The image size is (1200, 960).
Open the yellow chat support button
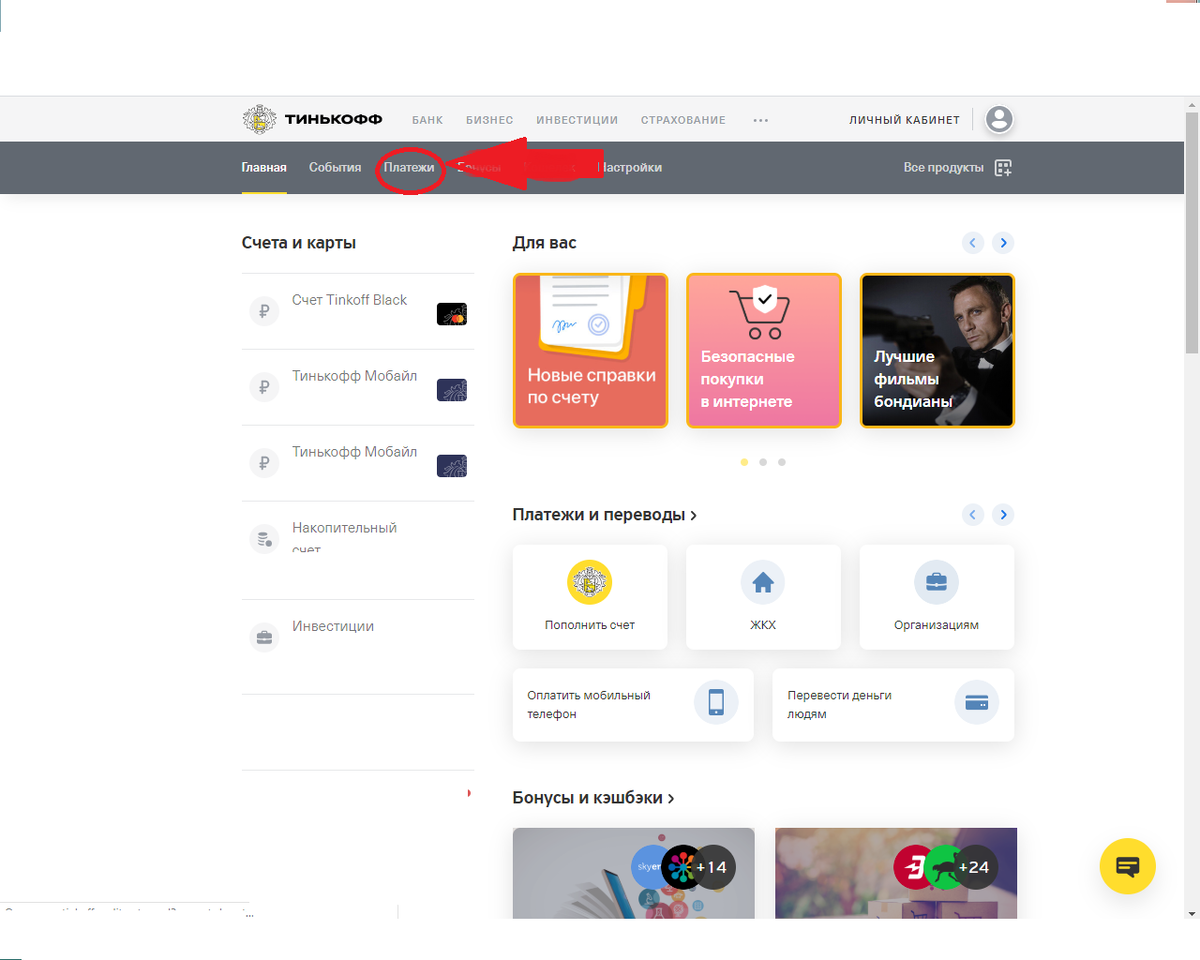[1128, 866]
